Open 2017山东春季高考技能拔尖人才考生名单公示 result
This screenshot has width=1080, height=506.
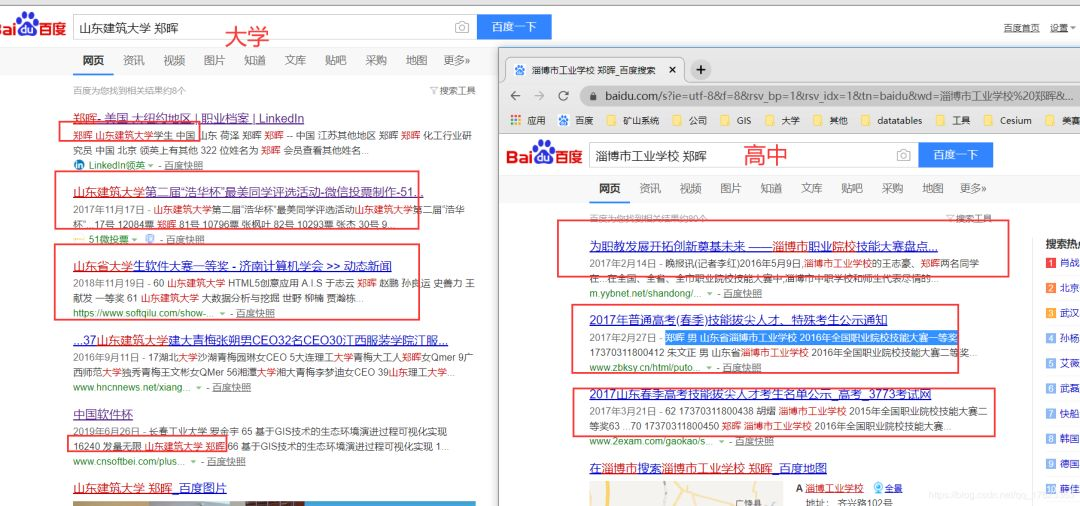pyautogui.click(x=760, y=394)
